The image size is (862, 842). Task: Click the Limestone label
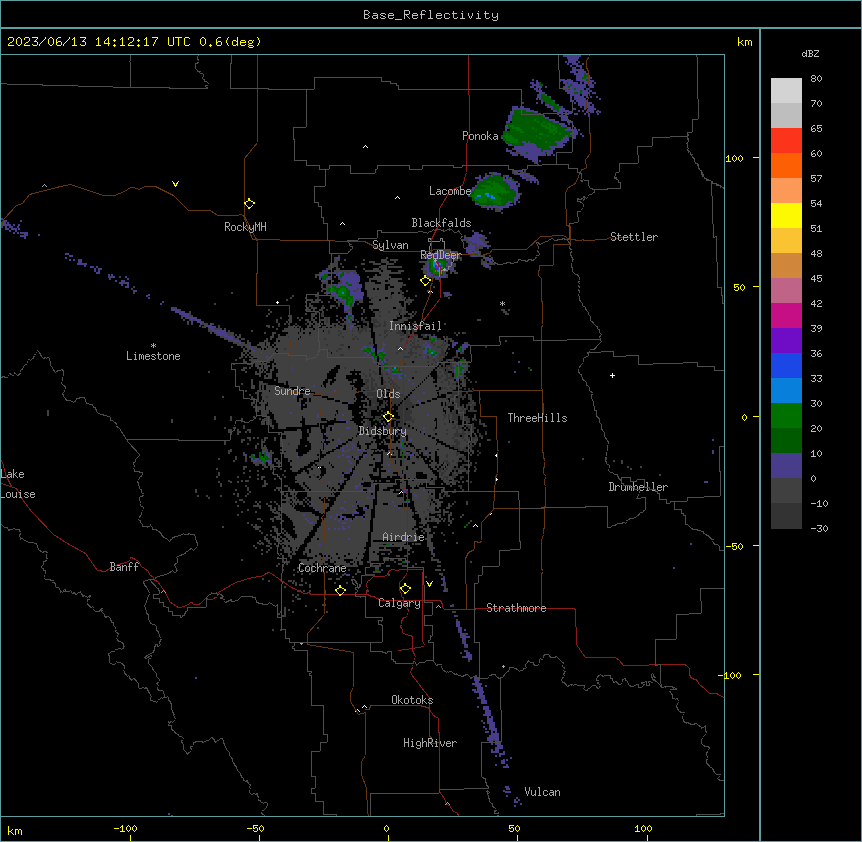153,356
